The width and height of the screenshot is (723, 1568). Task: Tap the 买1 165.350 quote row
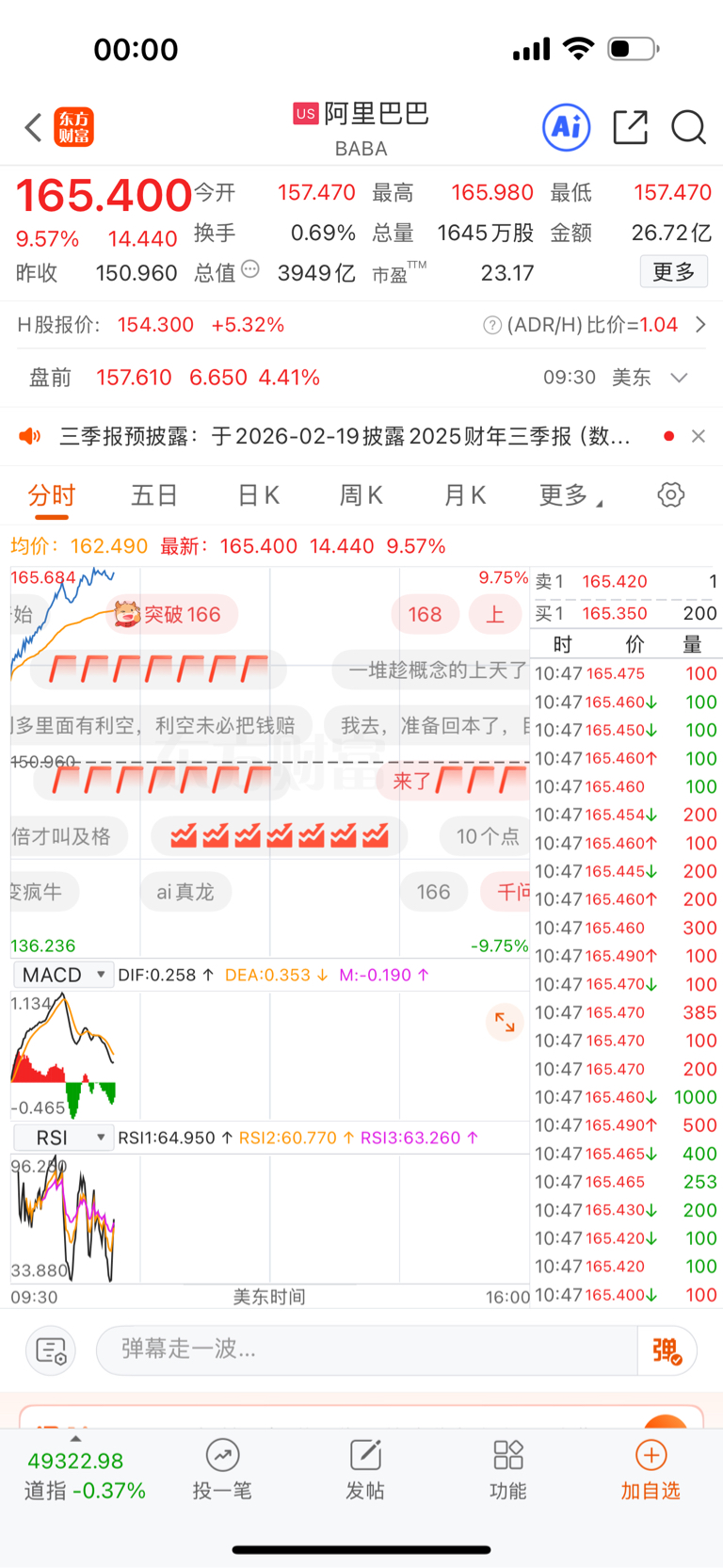point(626,613)
